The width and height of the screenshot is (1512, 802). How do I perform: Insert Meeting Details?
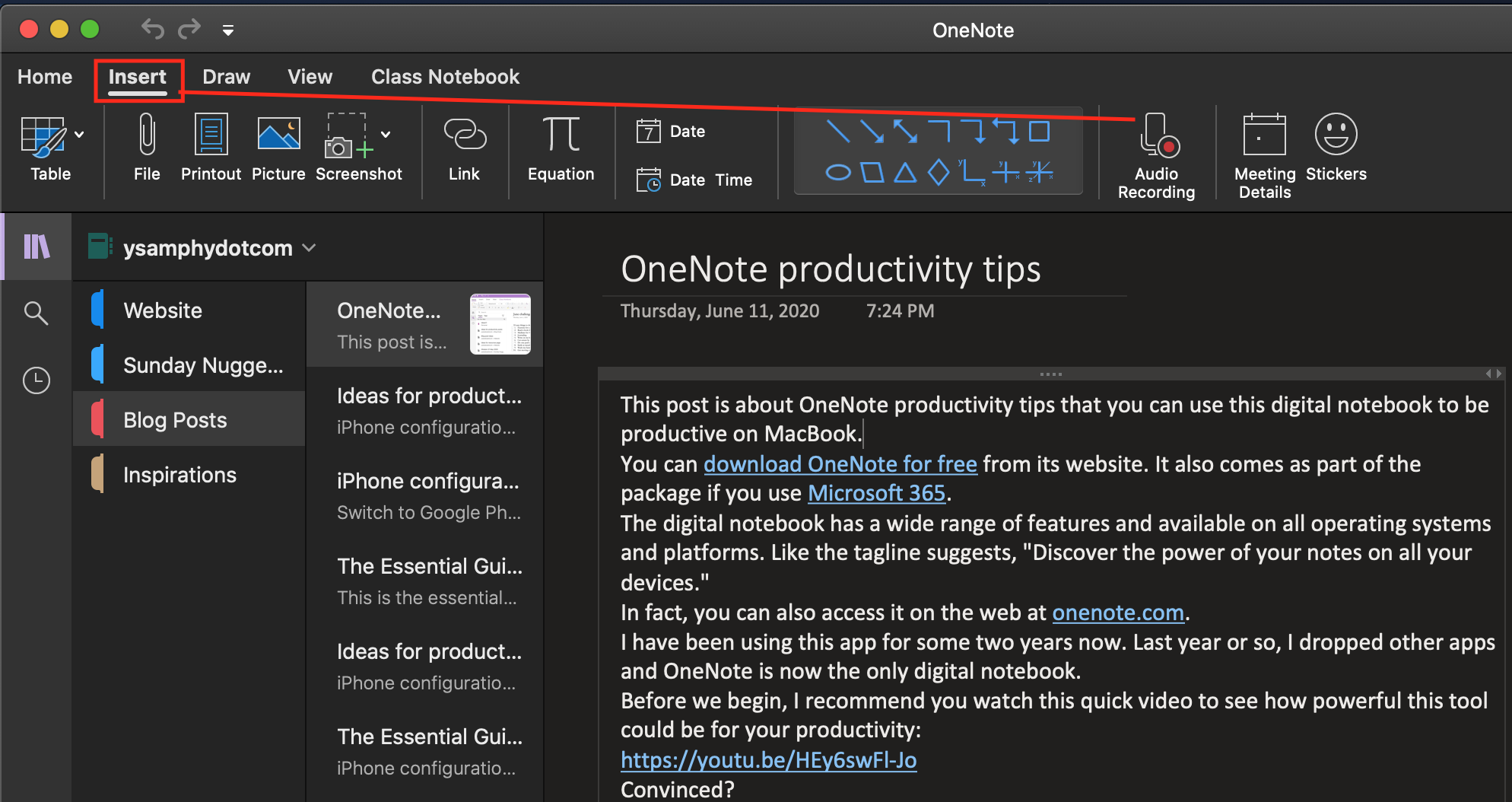1264,157
